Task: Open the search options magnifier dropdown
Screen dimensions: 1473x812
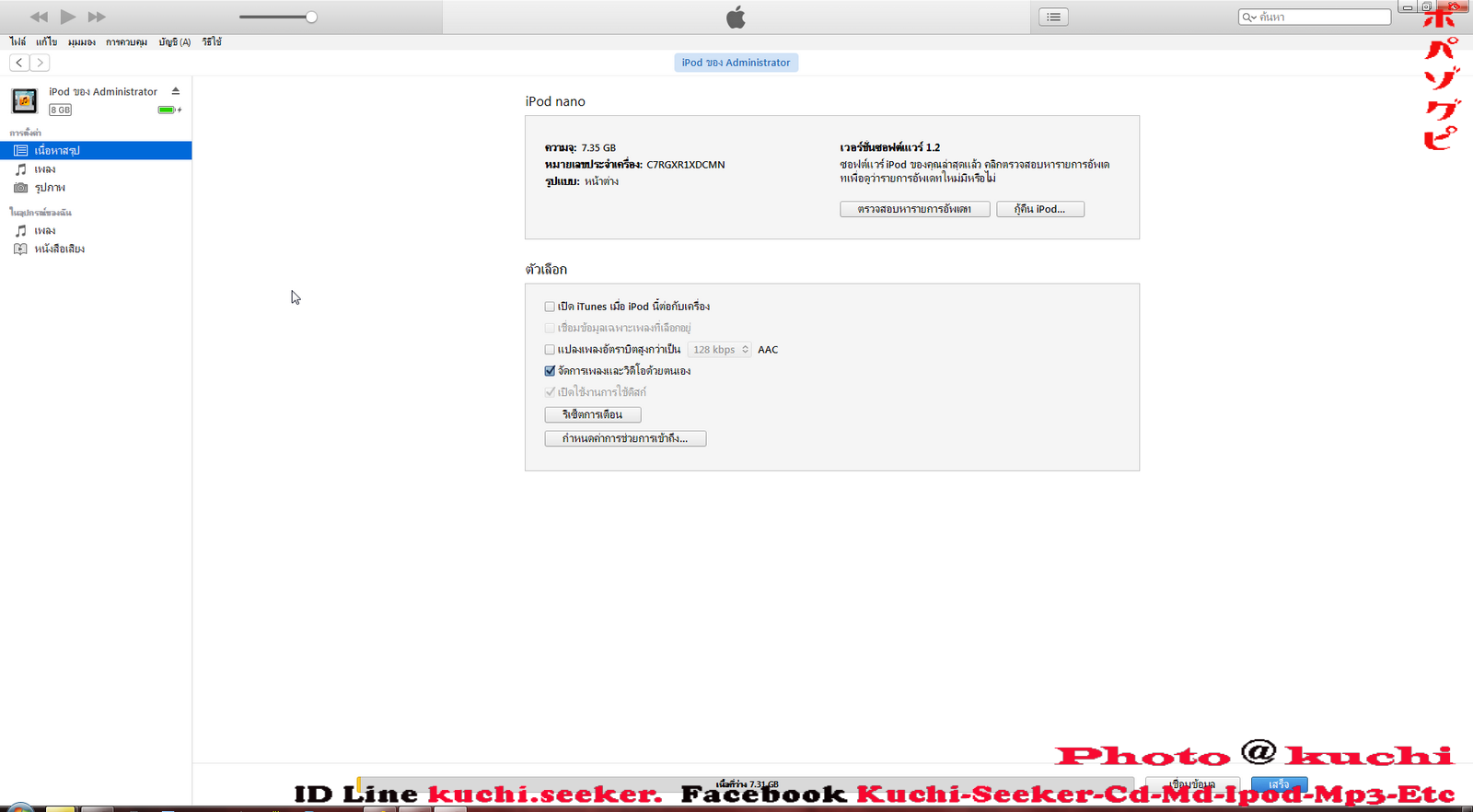Action: coord(1249,17)
